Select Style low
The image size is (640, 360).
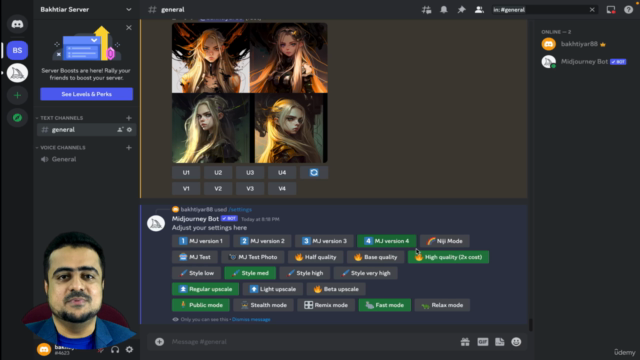tap(196, 273)
